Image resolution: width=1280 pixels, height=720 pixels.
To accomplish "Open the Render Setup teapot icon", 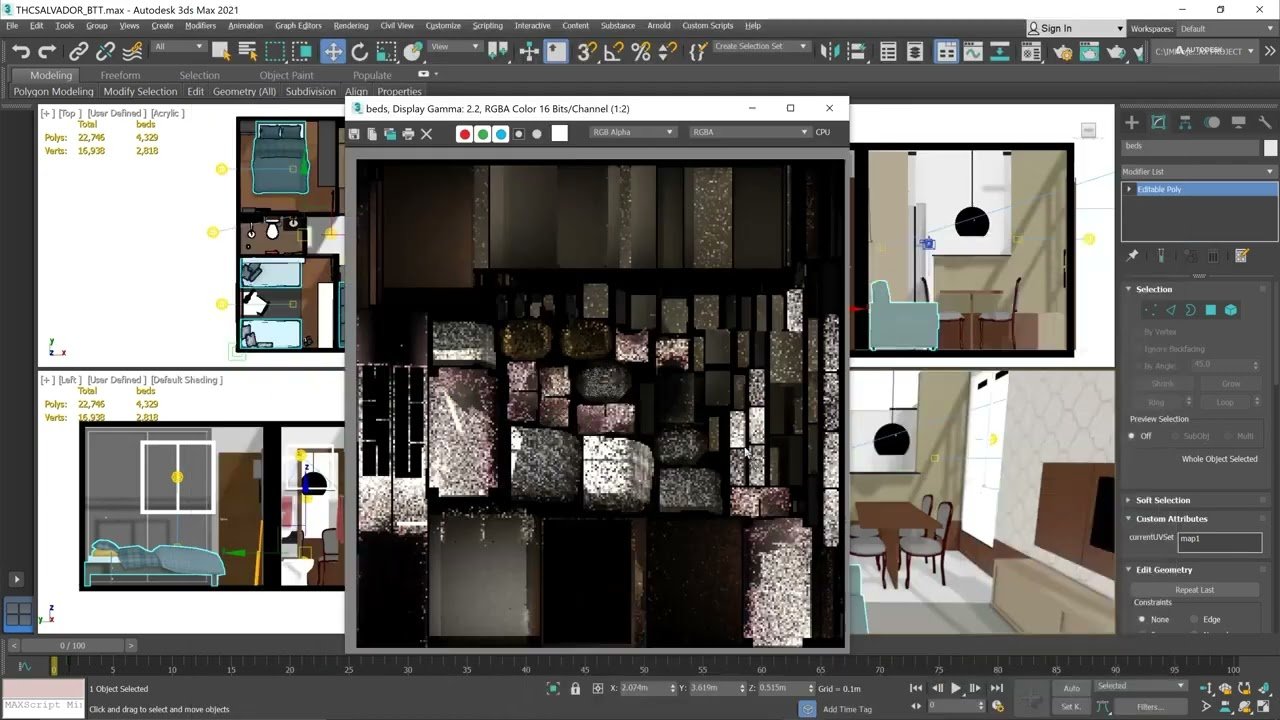I will click(1063, 52).
